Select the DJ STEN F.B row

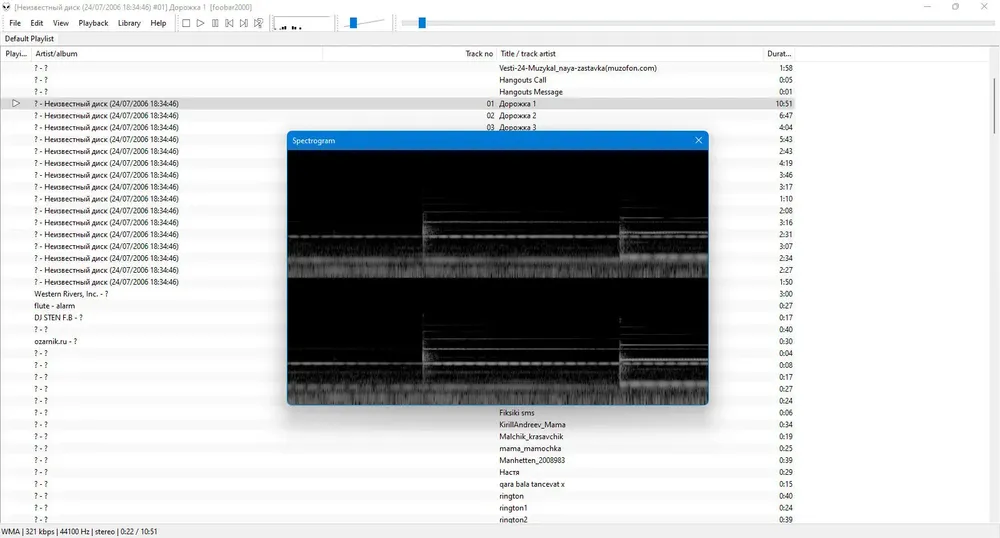point(58,317)
